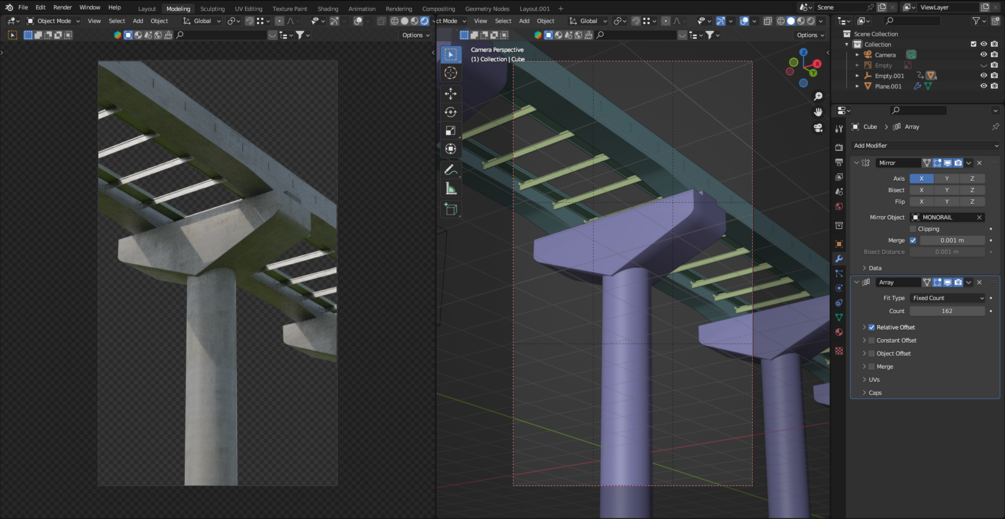
Task: Toggle Merge checkbox in Mirror modifier
Action: (x=913, y=240)
